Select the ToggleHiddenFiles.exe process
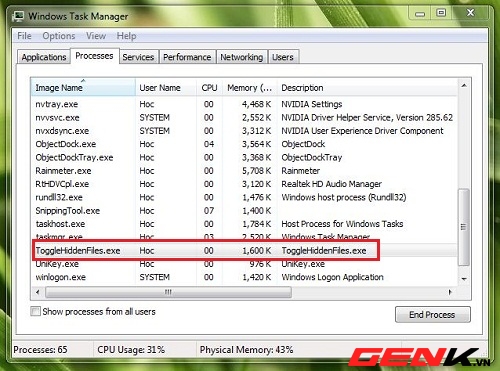 coord(245,251)
